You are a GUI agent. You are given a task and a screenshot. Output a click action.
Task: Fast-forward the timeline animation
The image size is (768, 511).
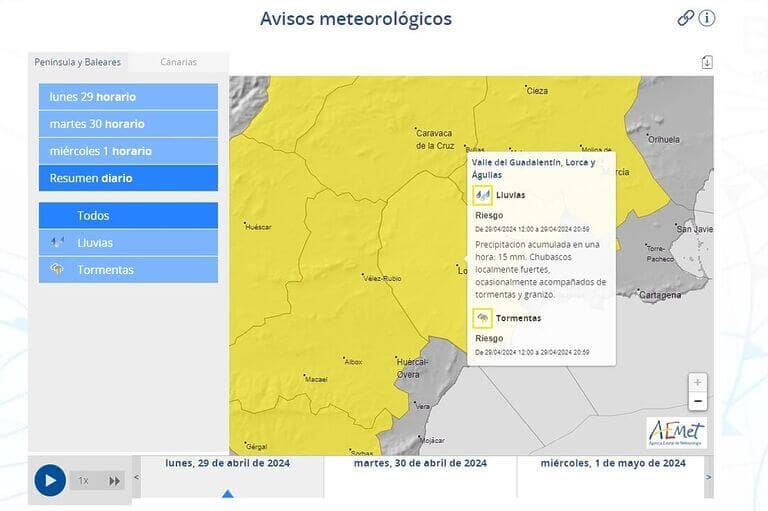click(x=114, y=481)
